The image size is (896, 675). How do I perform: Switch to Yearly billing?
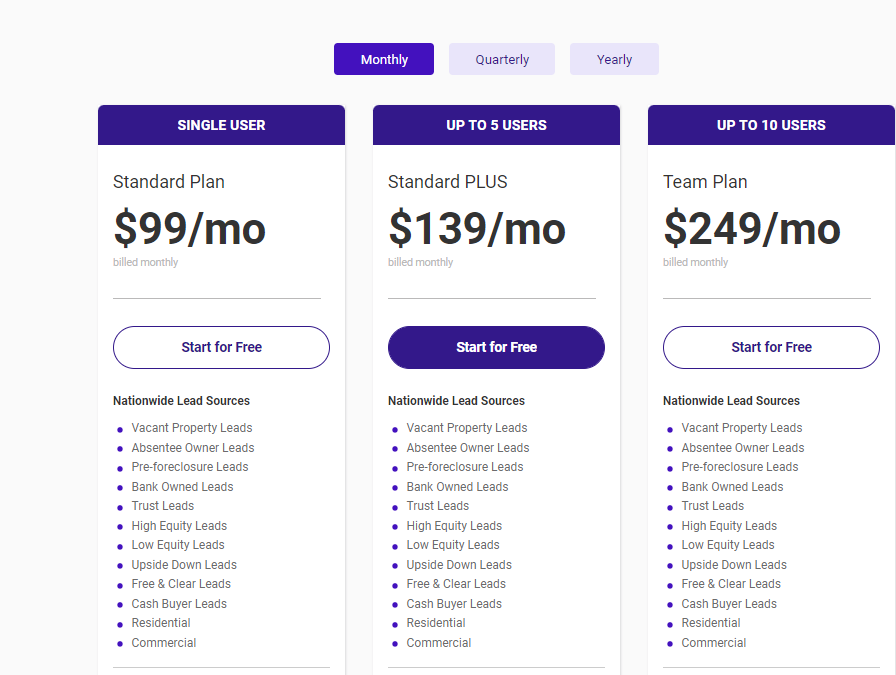pos(614,59)
